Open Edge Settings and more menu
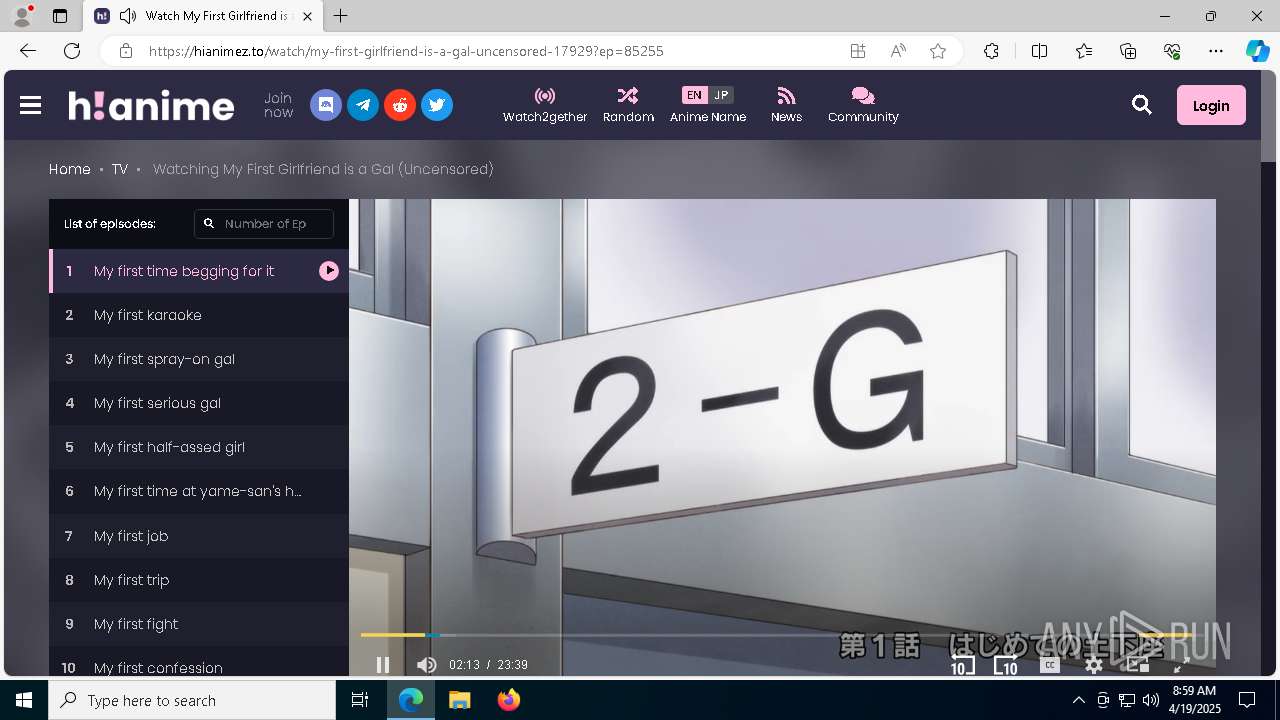 click(x=1216, y=51)
